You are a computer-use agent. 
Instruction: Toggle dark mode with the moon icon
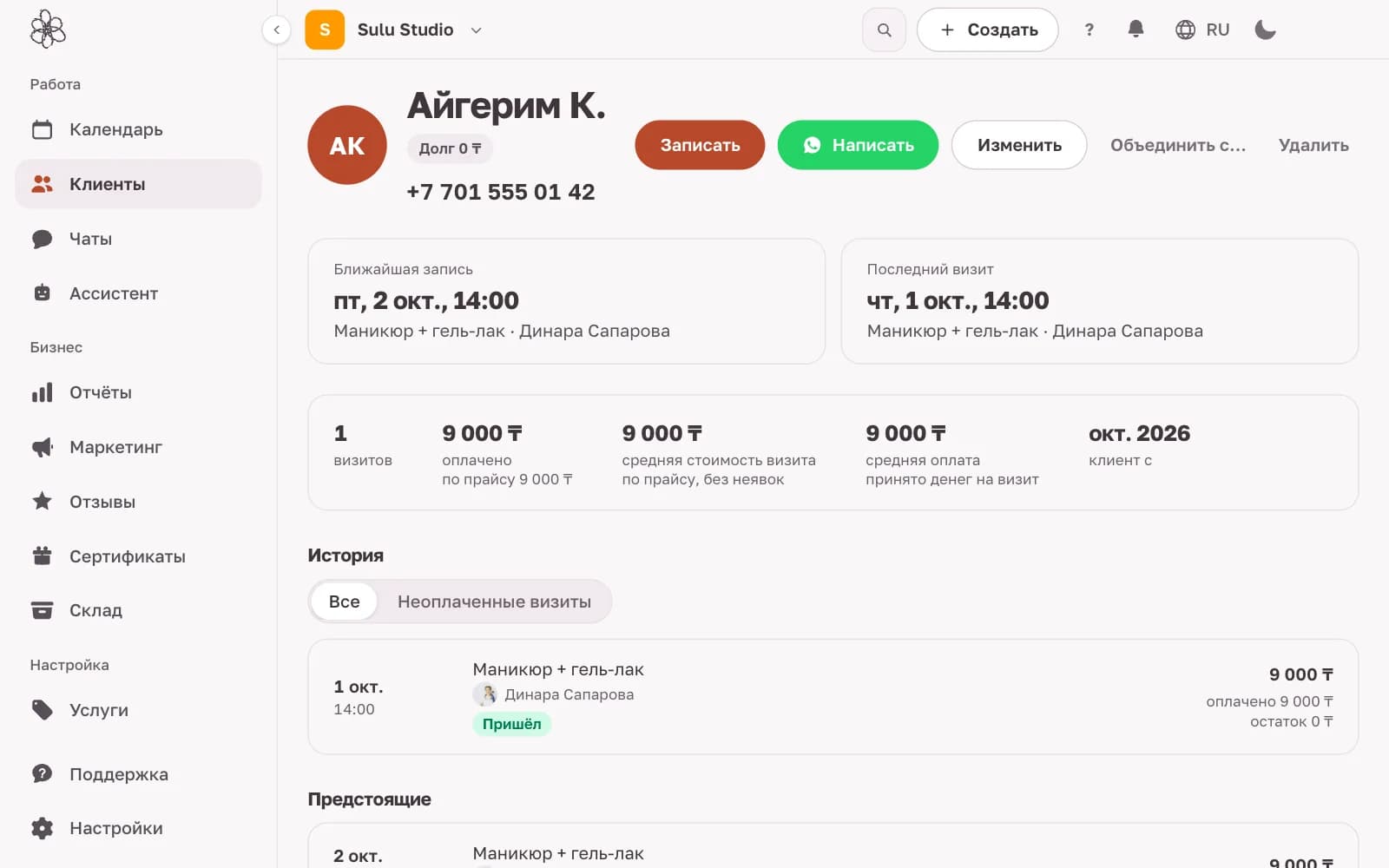point(1265,30)
